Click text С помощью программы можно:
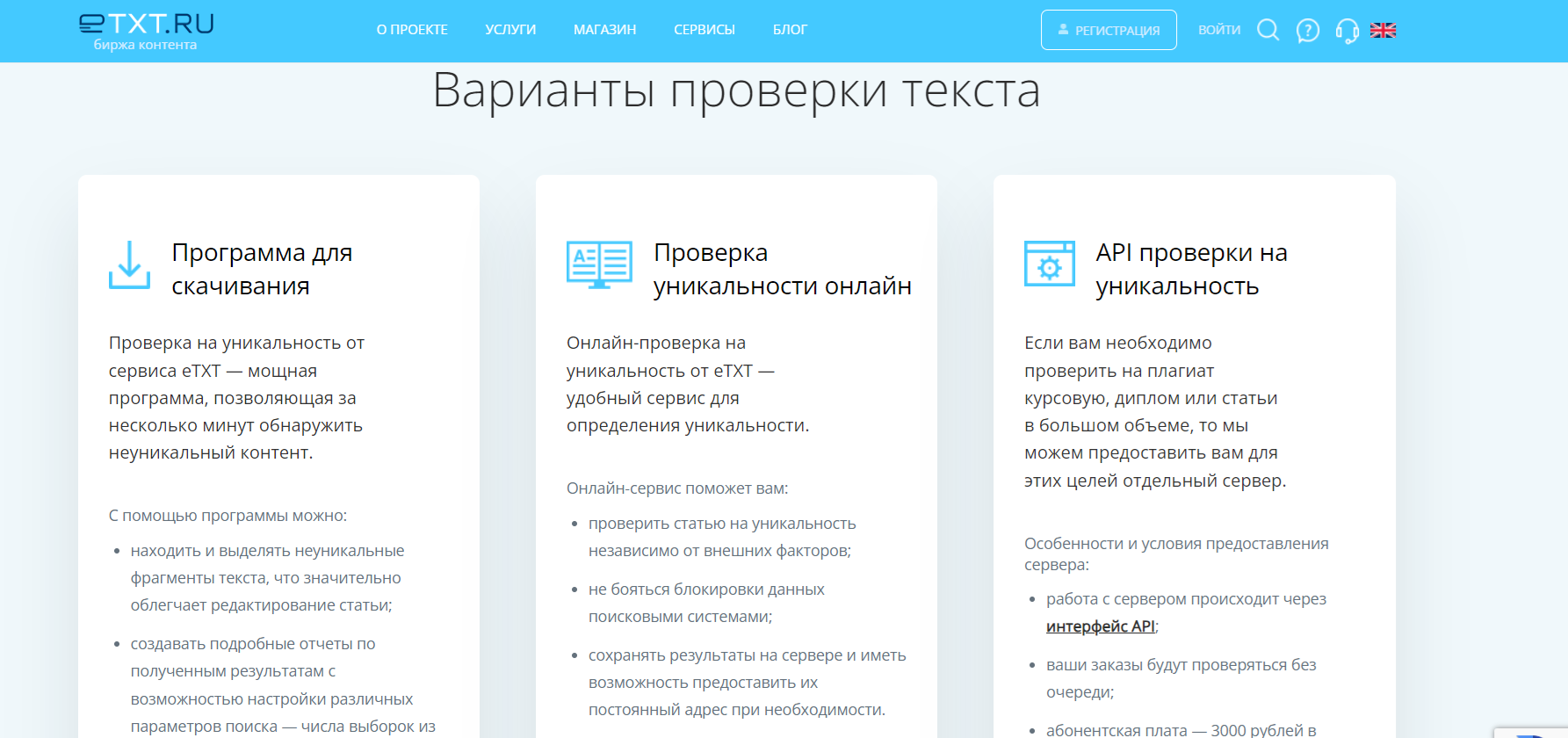Viewport: 1568px width, 738px height. (x=228, y=516)
